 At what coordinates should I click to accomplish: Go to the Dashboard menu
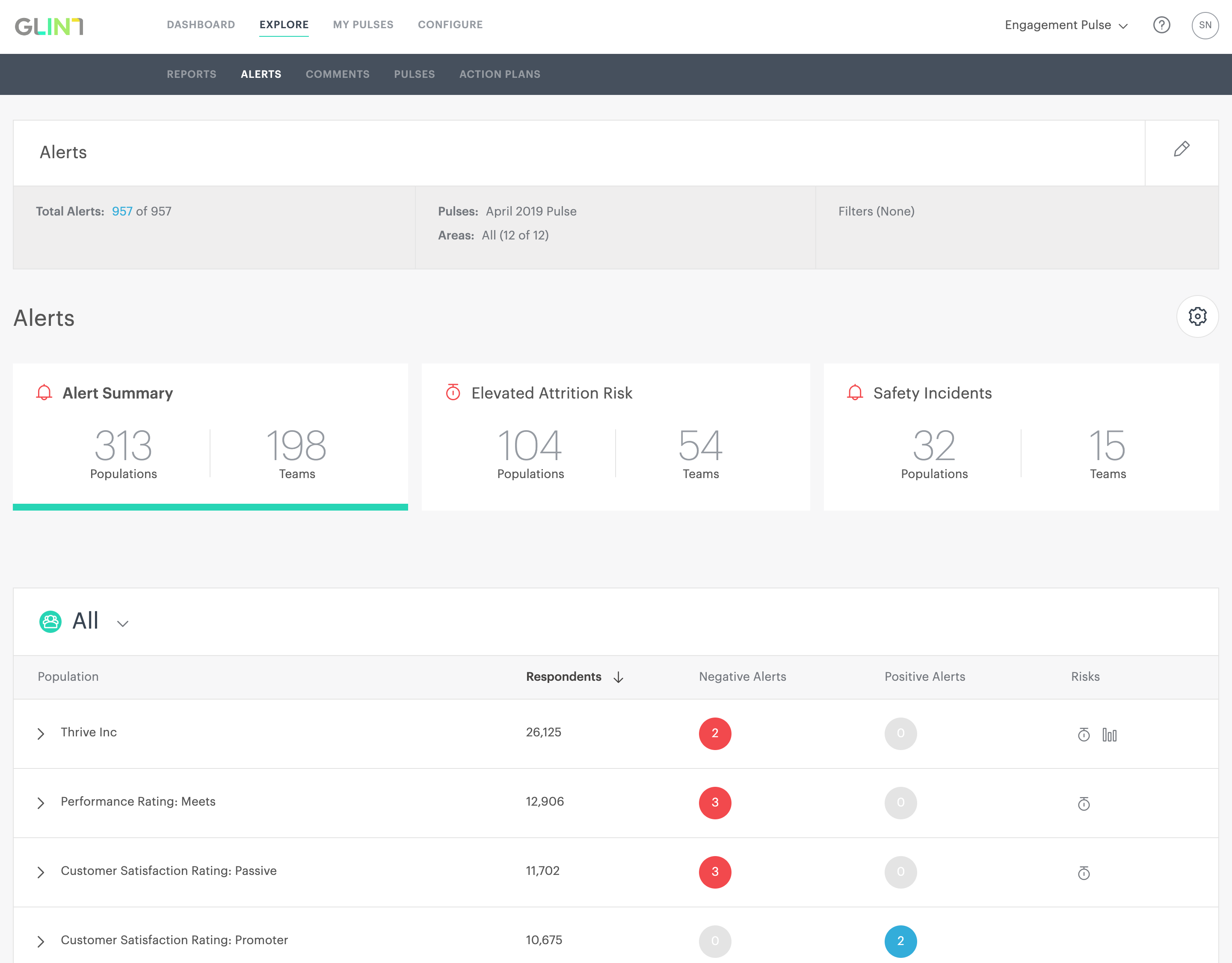coord(201,24)
